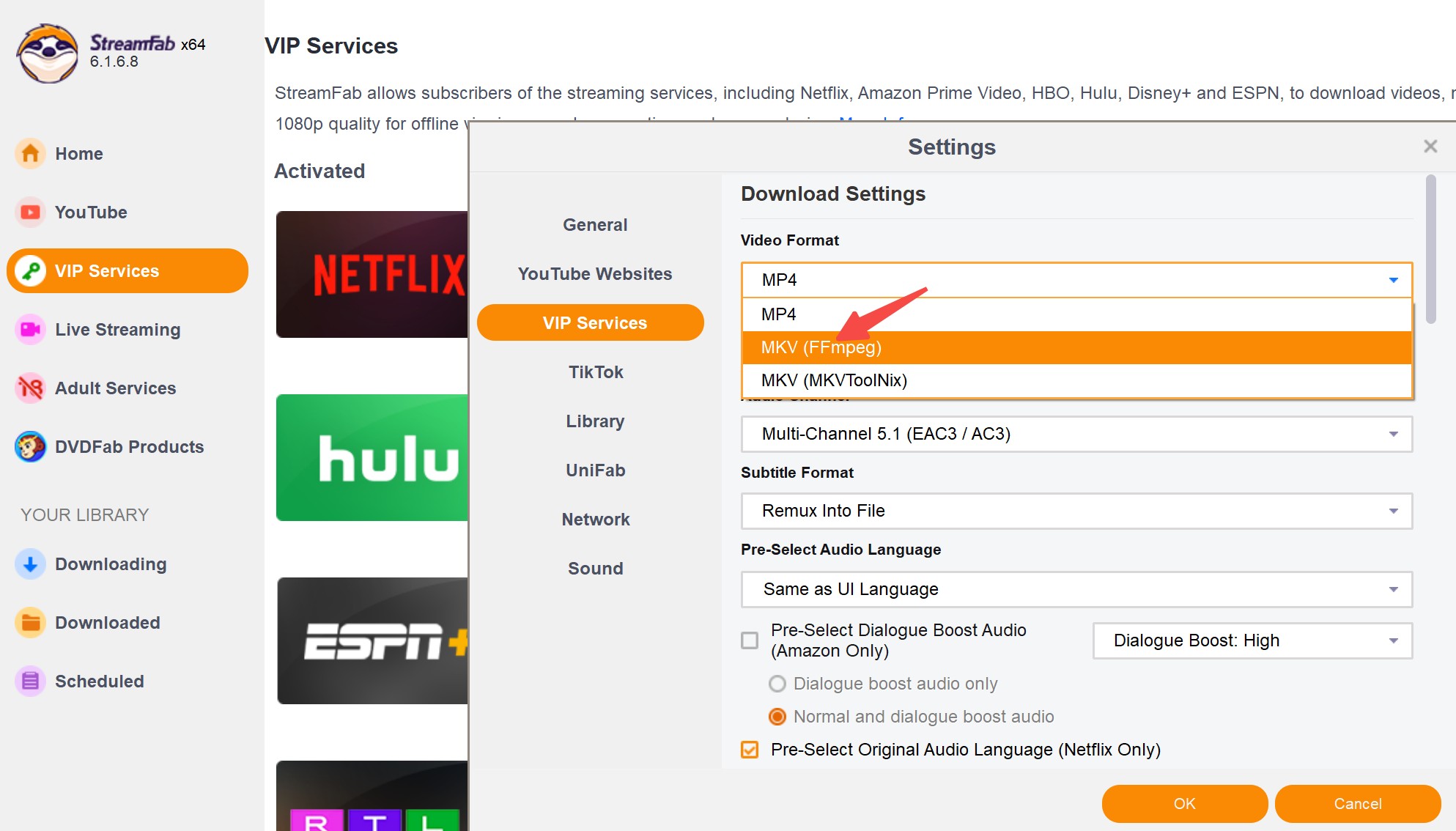Confirm settings with OK button

[1184, 804]
